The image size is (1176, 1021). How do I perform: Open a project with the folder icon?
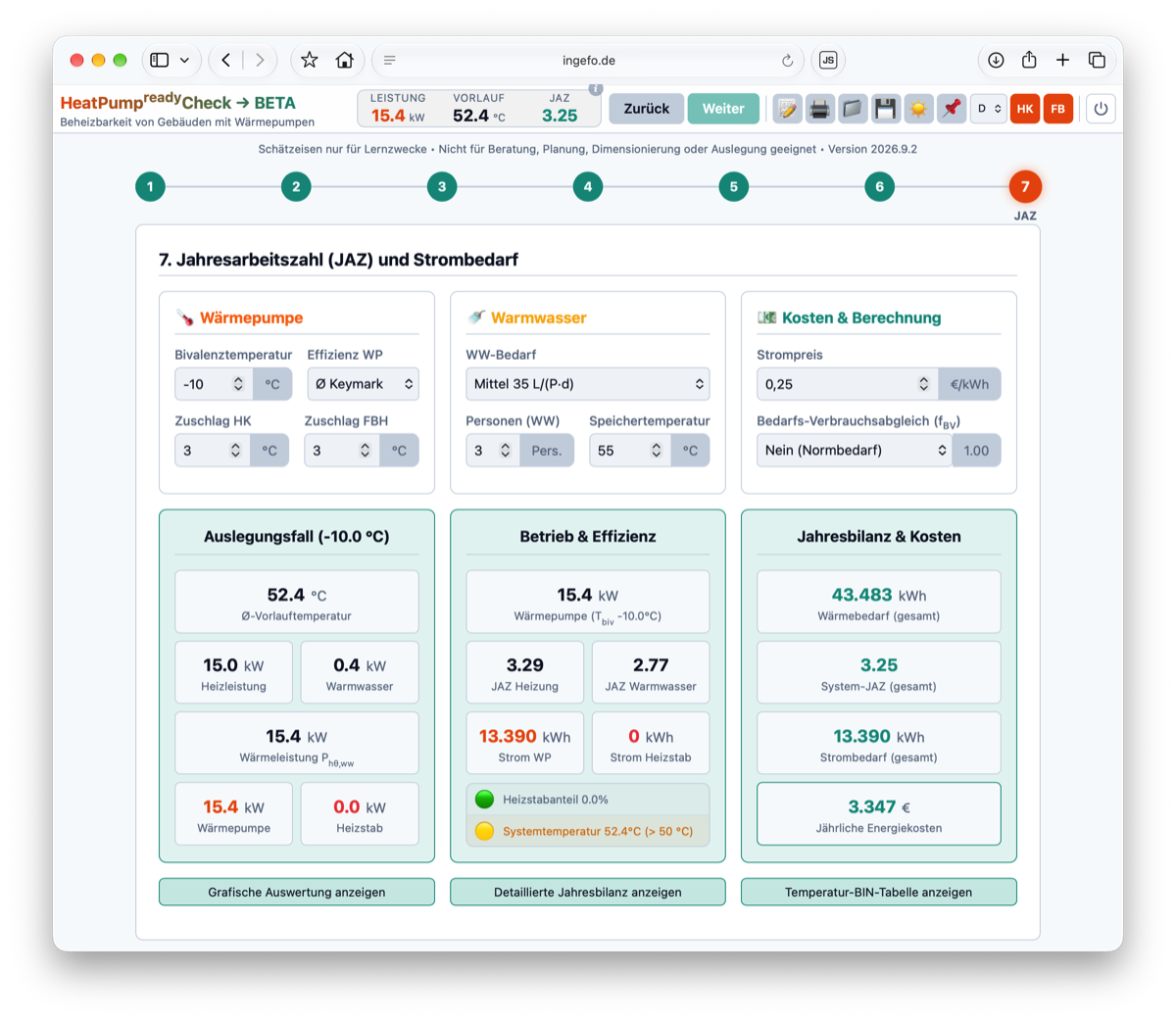point(853,109)
